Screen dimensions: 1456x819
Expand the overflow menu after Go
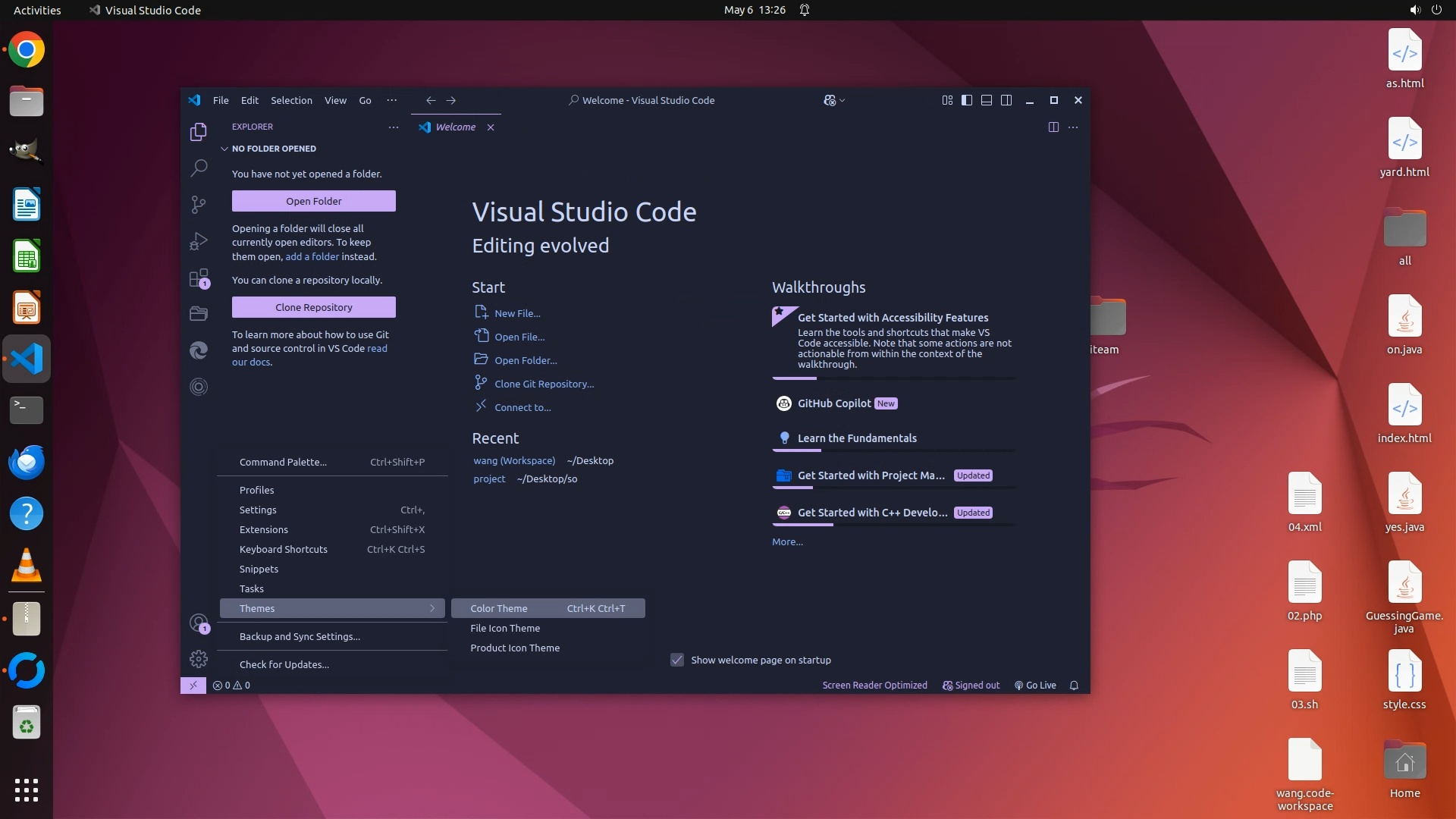391,100
